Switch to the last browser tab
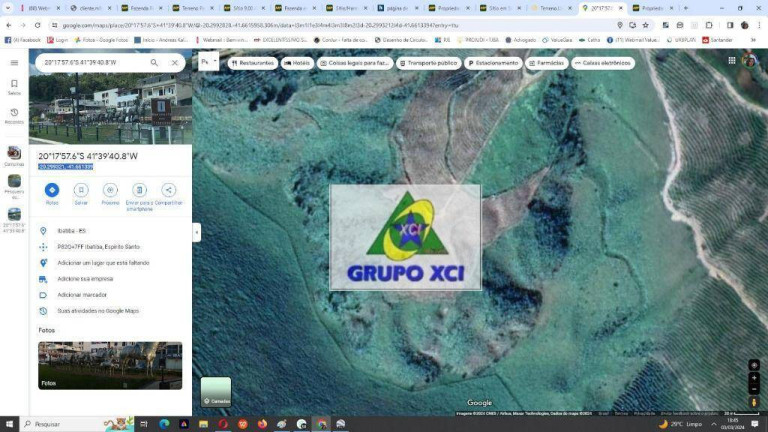768x432 pixels. [653, 8]
